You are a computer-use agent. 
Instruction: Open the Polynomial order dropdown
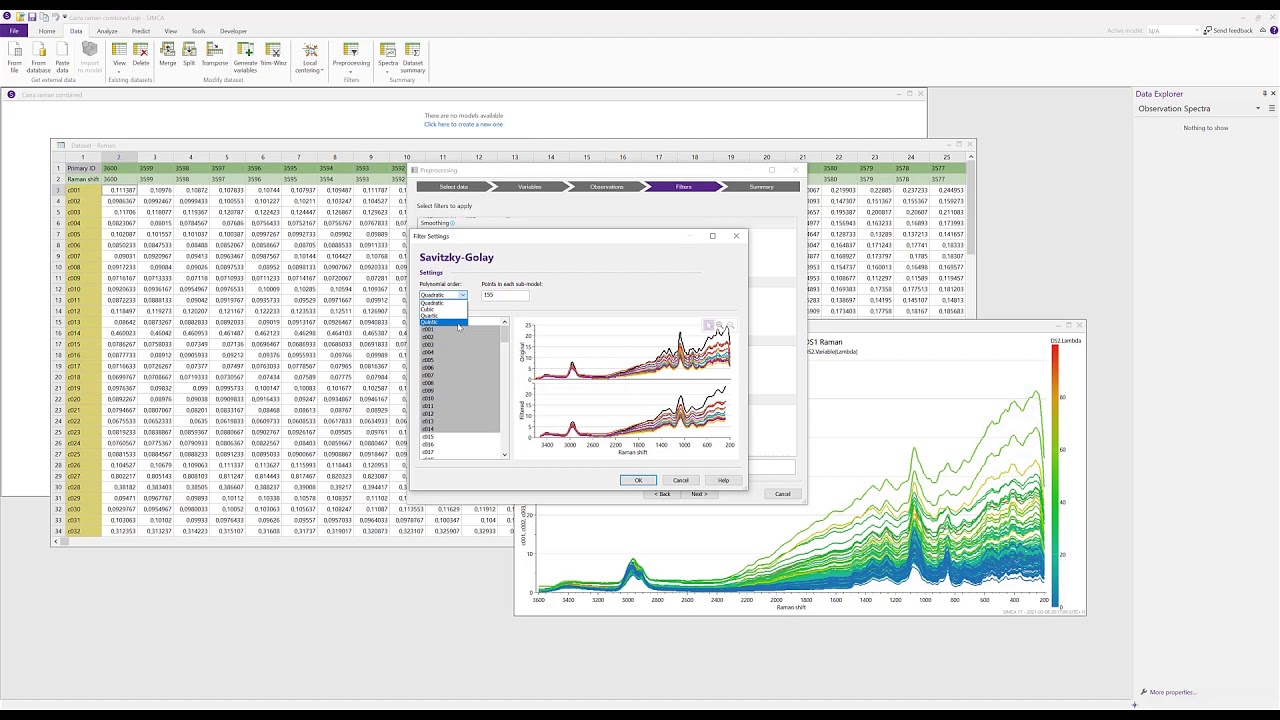coord(443,295)
